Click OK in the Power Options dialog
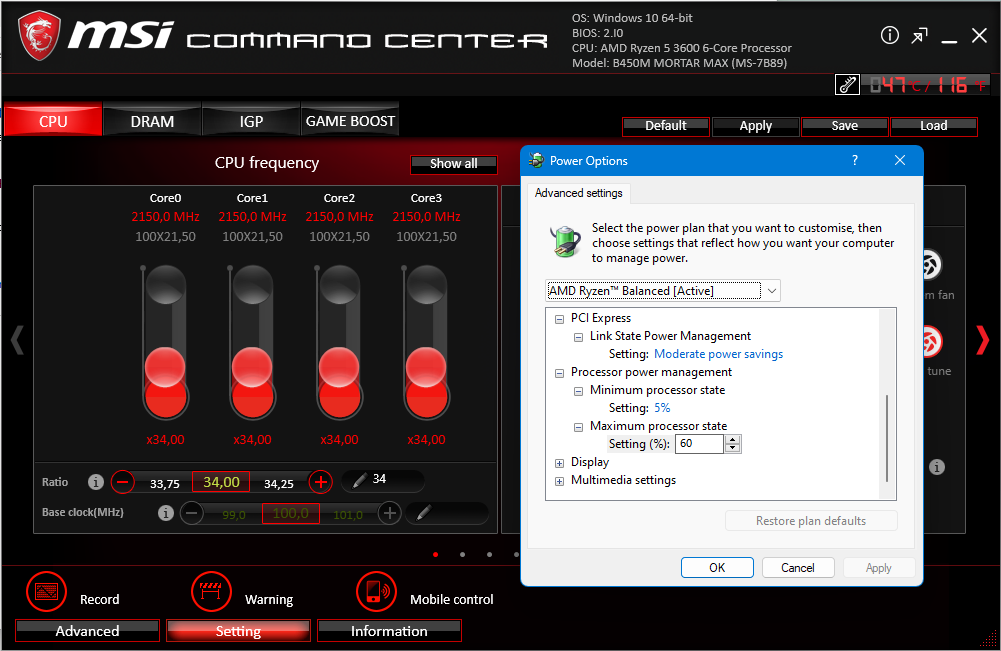Screen dimensions: 1001x651 (x=717, y=567)
